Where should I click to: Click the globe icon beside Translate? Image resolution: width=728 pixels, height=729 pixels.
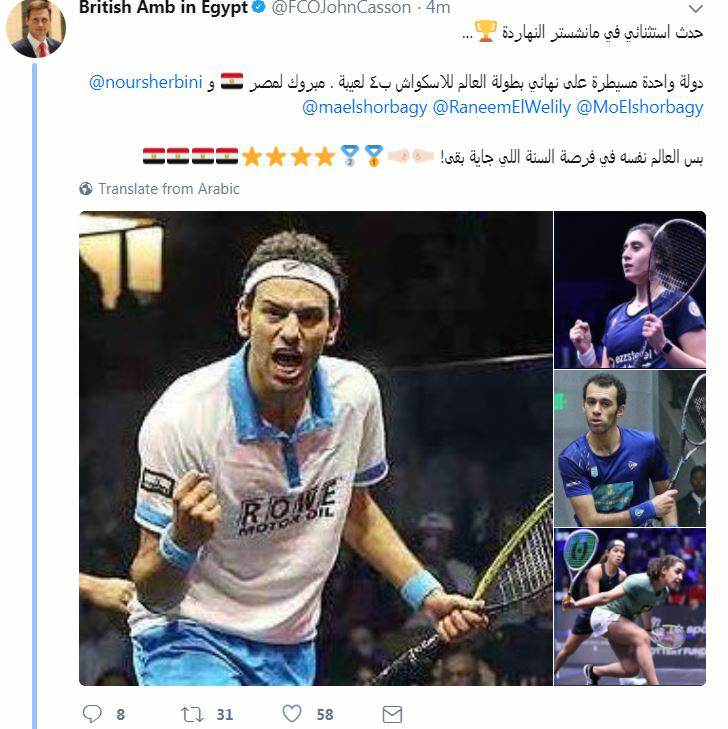(x=86, y=189)
